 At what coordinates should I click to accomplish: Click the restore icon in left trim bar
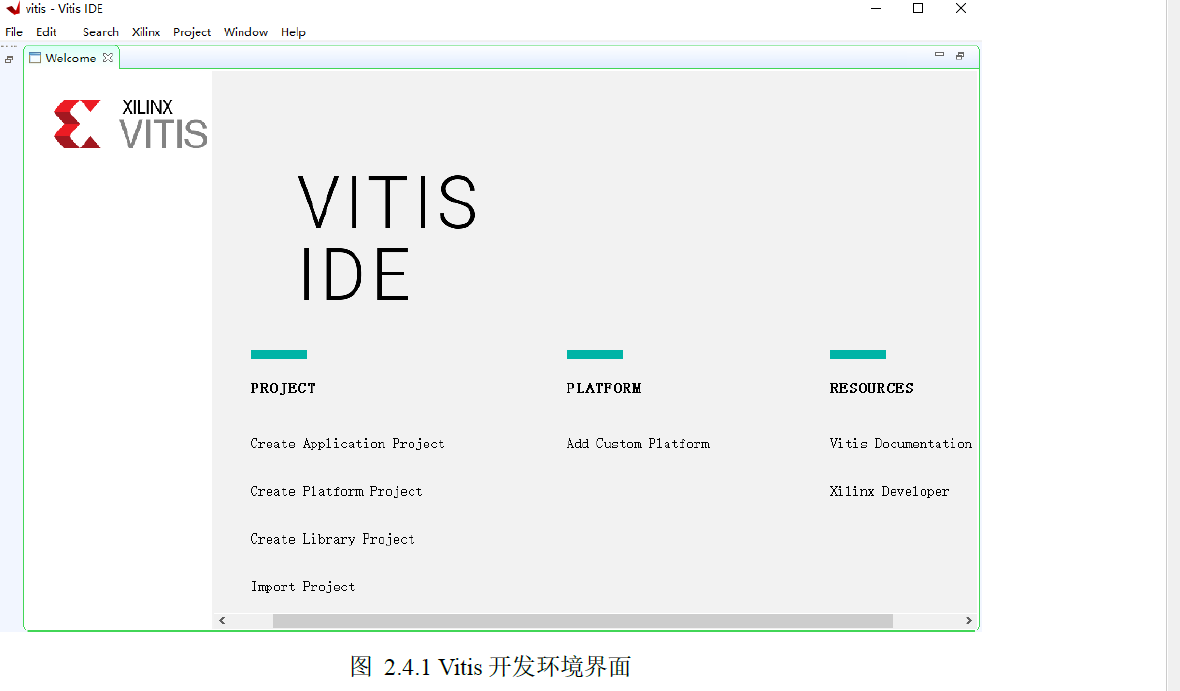[x=9, y=59]
